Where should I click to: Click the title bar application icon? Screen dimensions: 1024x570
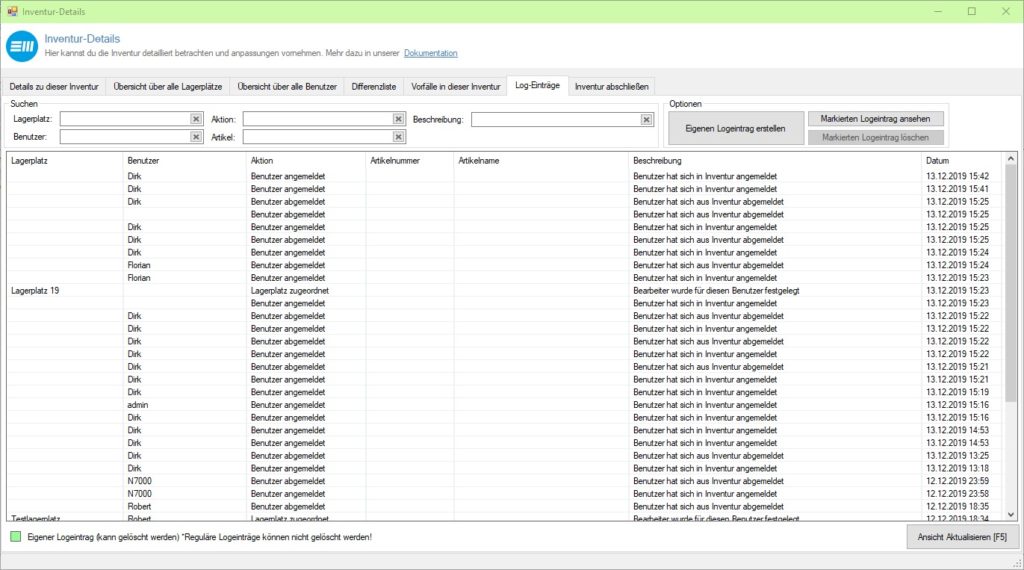pos(12,11)
